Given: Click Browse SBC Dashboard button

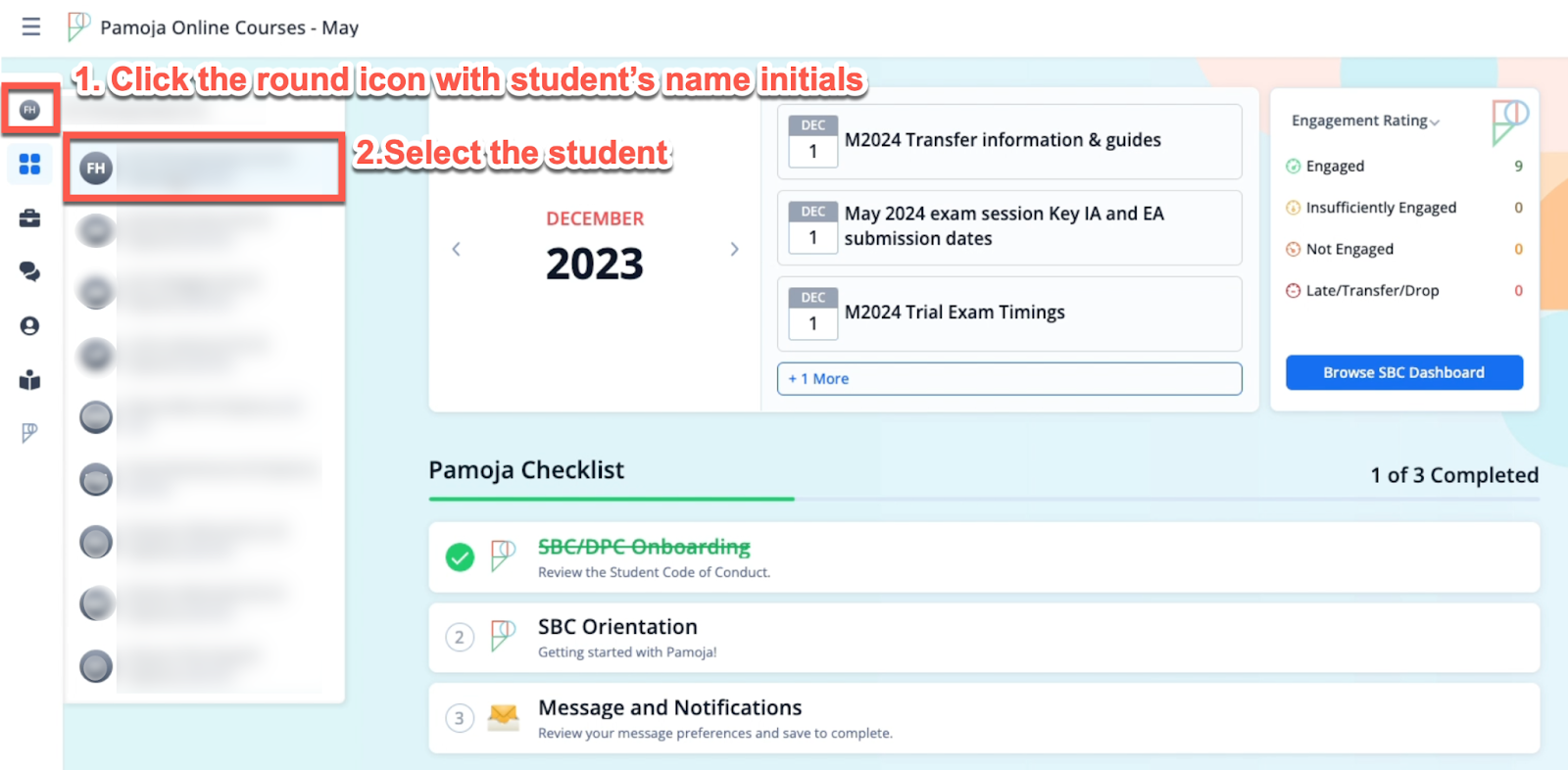Looking at the screenshot, I should pos(1403,372).
